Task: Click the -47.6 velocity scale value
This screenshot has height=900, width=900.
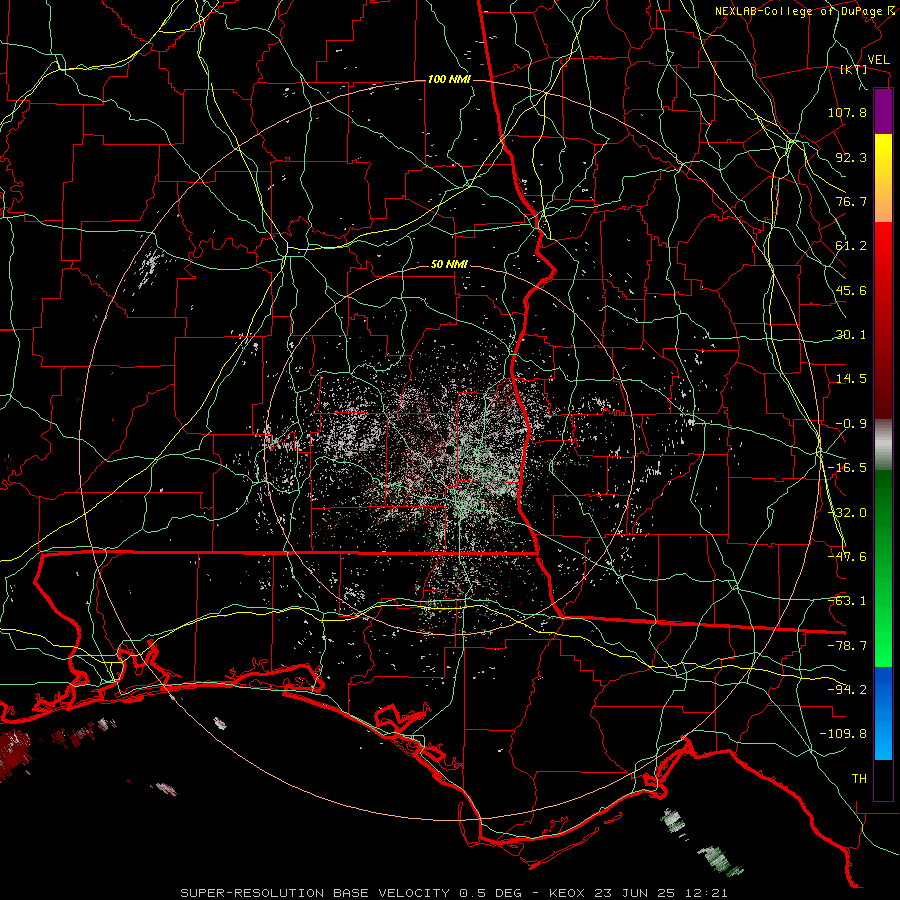Action: 847,557
